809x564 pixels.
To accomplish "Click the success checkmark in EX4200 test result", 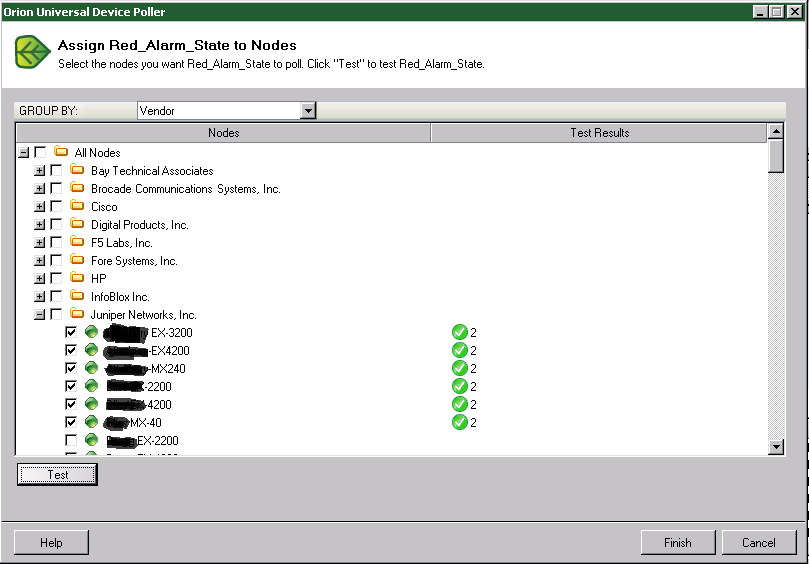I will pyautogui.click(x=459, y=350).
